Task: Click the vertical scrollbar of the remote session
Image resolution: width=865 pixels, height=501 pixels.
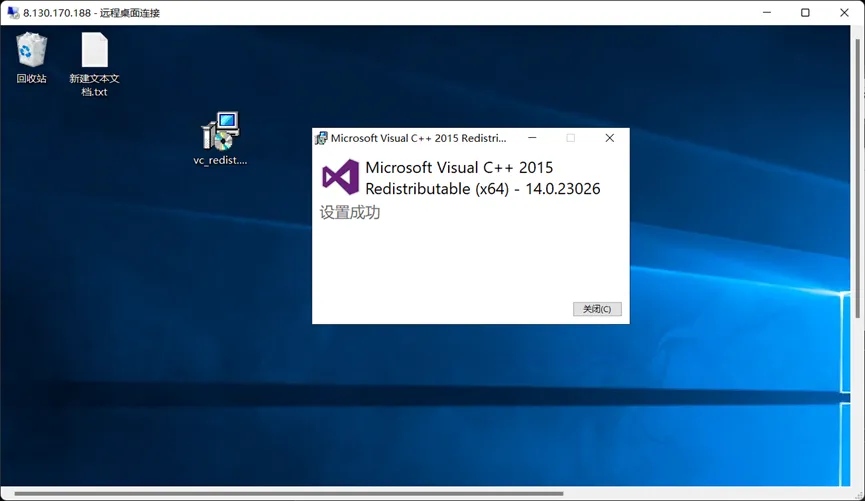Action: point(857,178)
